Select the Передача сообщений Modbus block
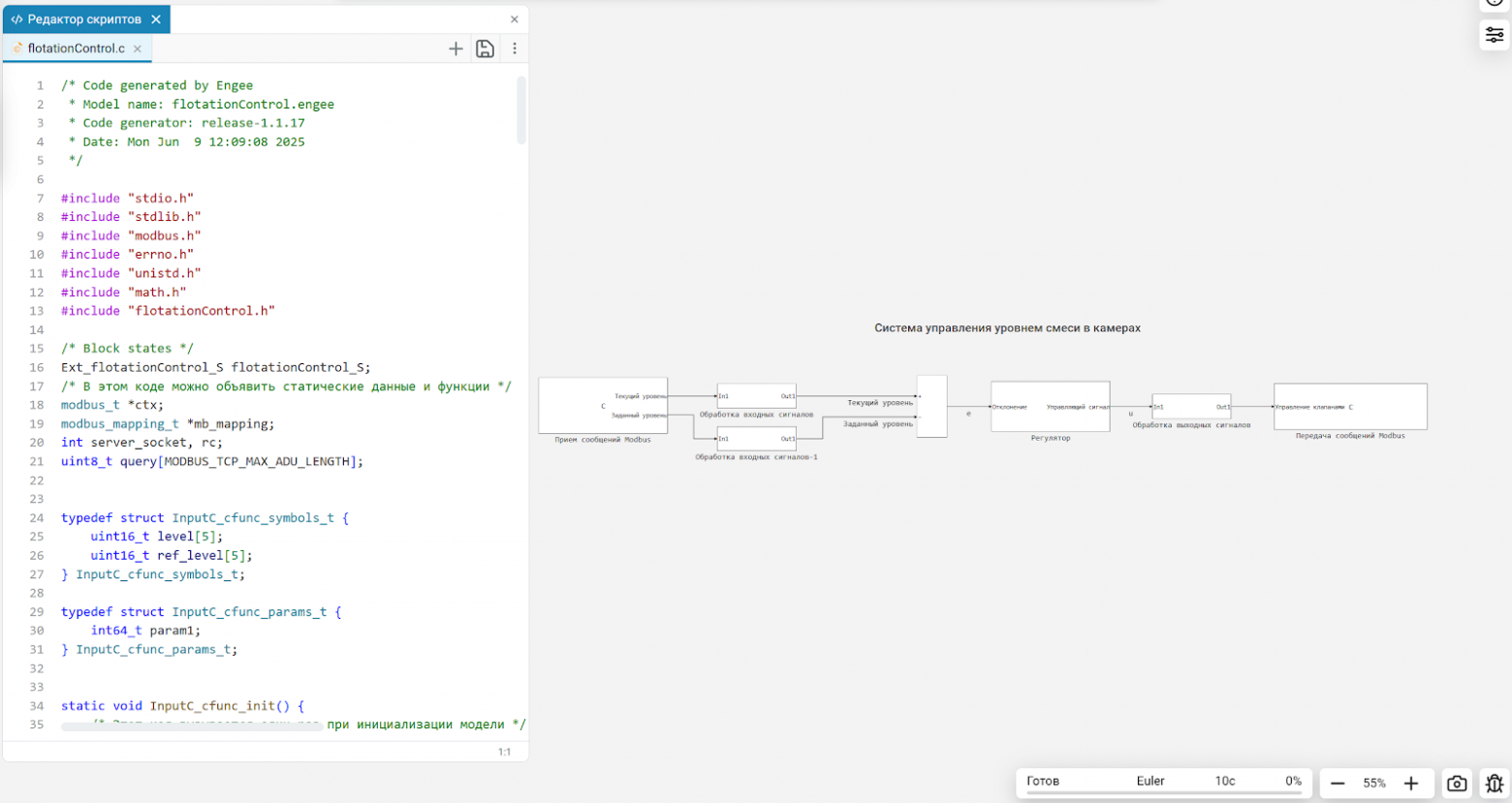This screenshot has width=1512, height=803. [1349, 406]
